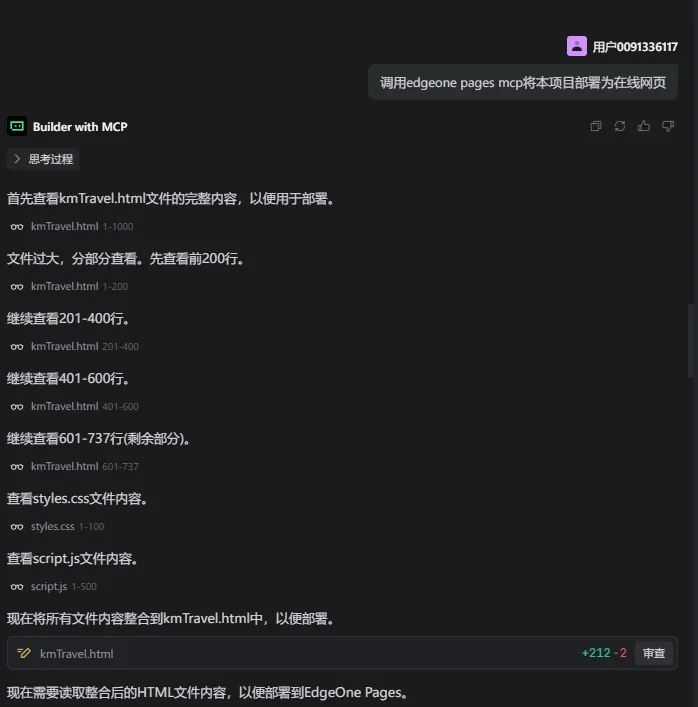This screenshot has height=707, width=698.
Task: Click the glasses icon next to styles.css
Action: tap(17, 527)
